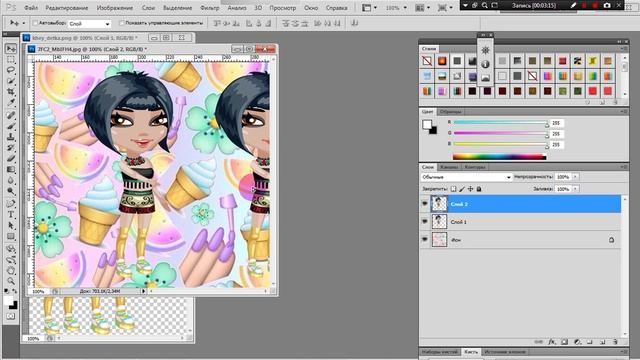The height and width of the screenshot is (360, 640).
Task: Click the color spectrum ramp
Action: [500, 156]
